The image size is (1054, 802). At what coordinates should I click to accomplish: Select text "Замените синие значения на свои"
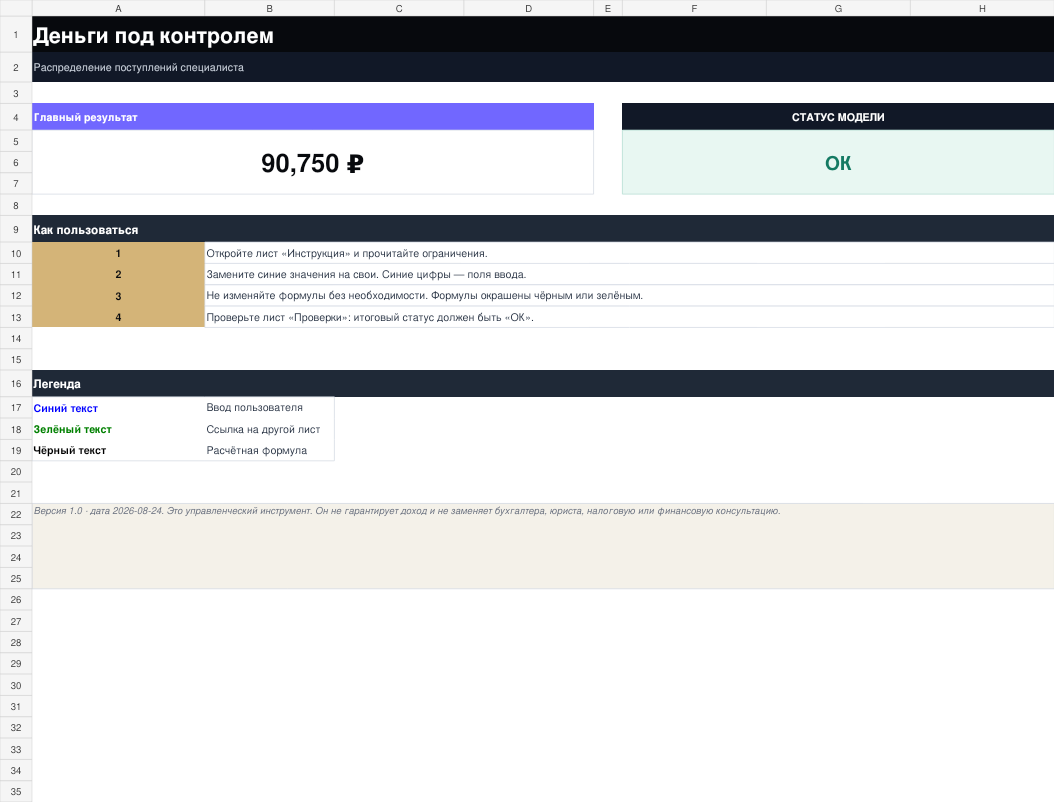point(292,274)
